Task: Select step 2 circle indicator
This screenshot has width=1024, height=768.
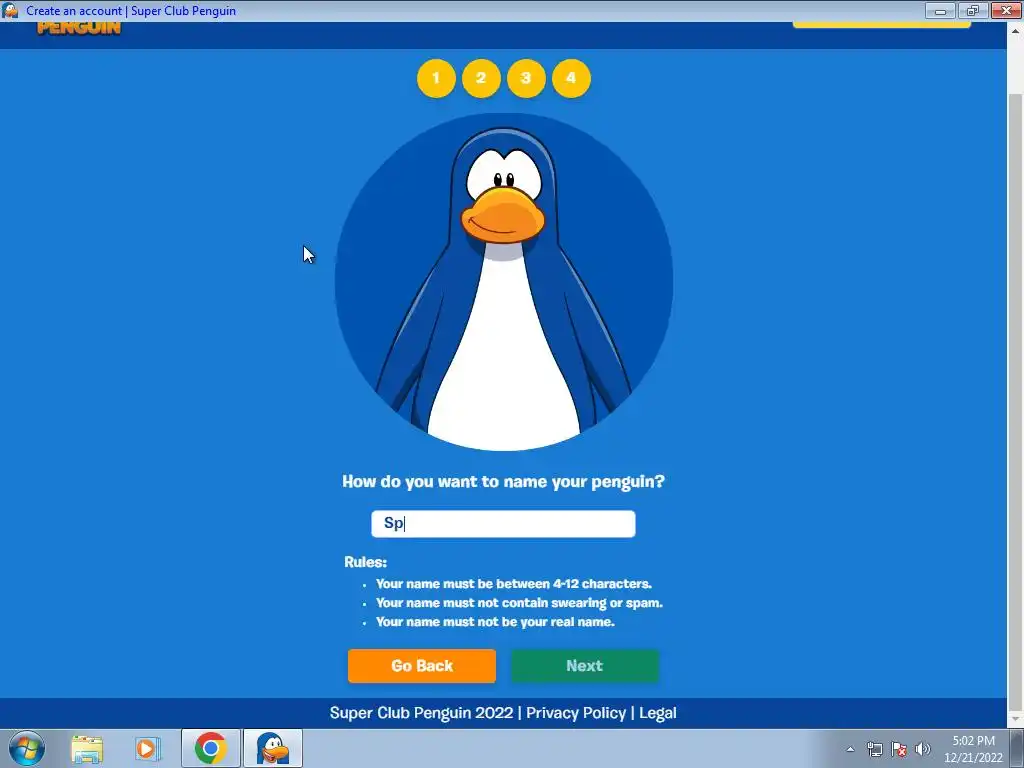Action: pos(481,78)
